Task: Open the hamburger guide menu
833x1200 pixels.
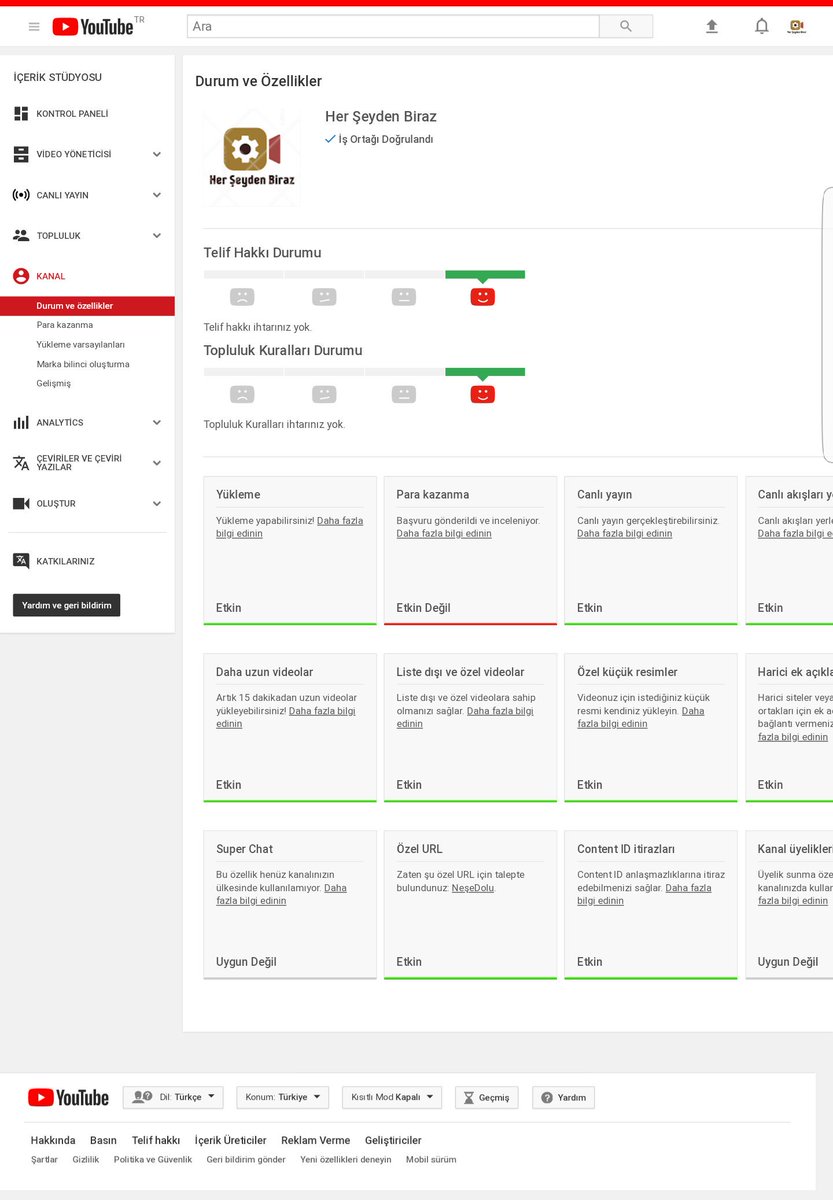Action: 34,26
